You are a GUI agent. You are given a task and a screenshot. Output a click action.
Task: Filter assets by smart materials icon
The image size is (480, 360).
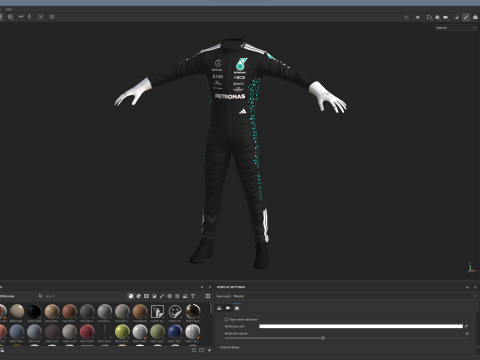[139, 296]
